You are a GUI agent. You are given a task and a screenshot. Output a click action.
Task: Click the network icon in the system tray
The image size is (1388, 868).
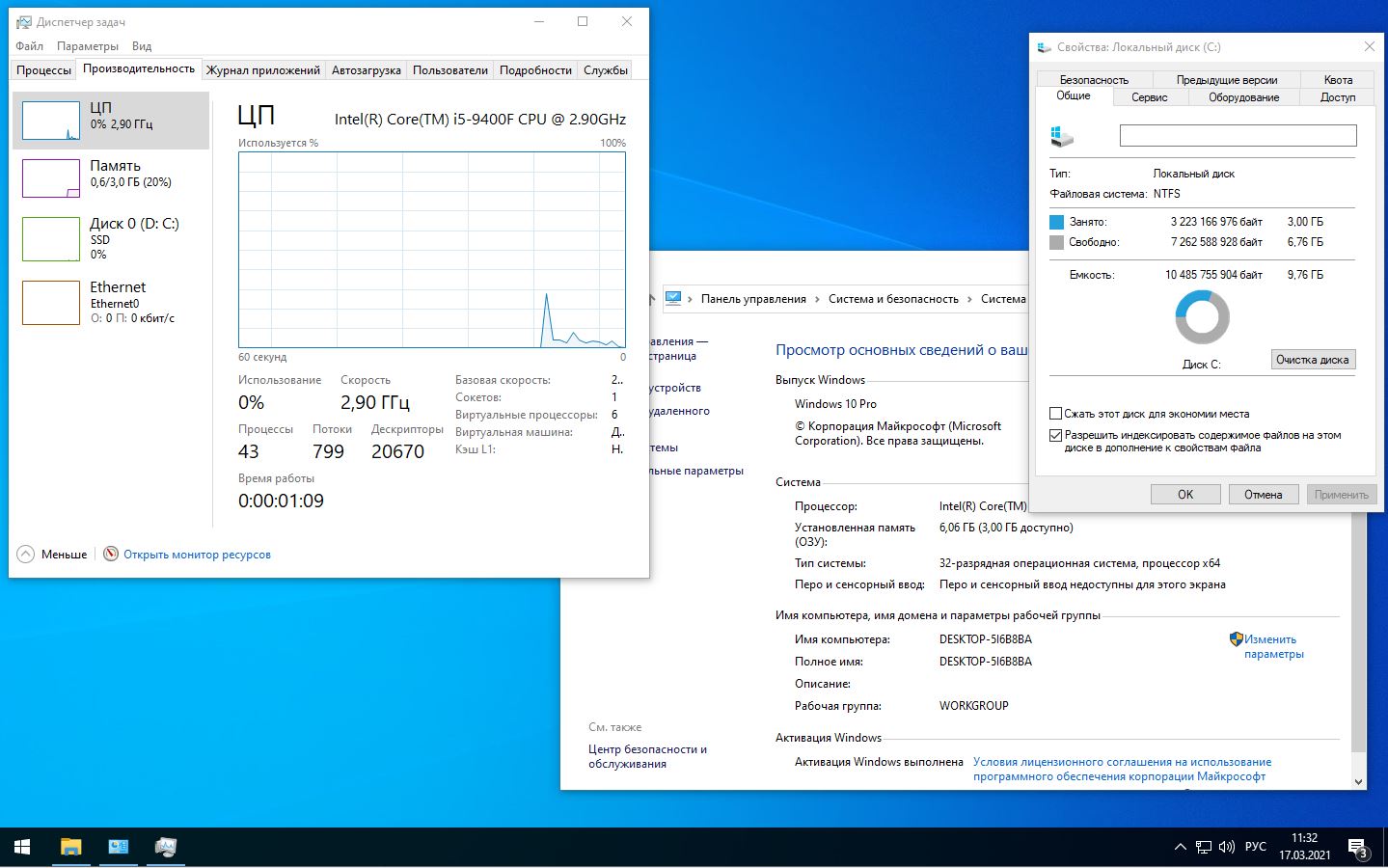coord(1203,847)
